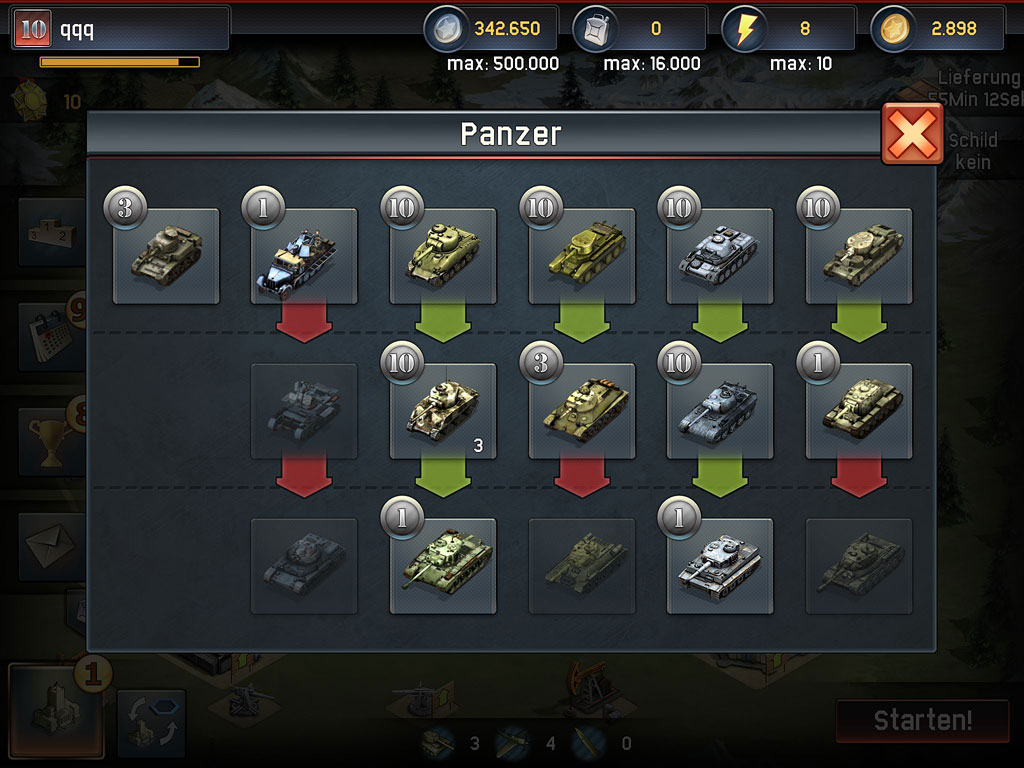Click the player name qqq panel
The height and width of the screenshot is (768, 1024).
coord(121,29)
